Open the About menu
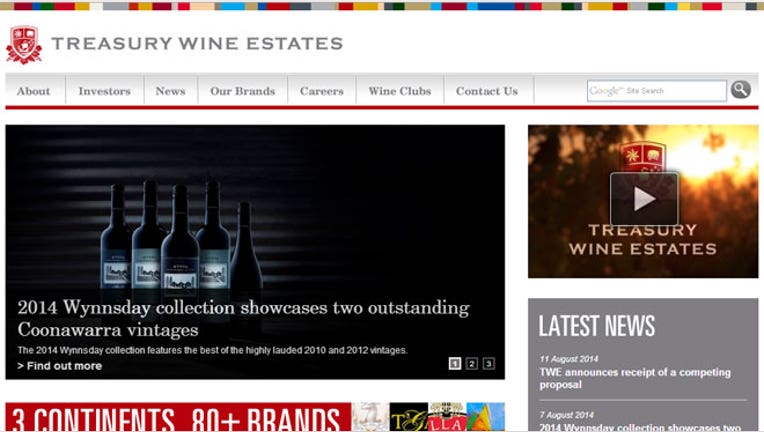The width and height of the screenshot is (764, 432). coord(34,91)
